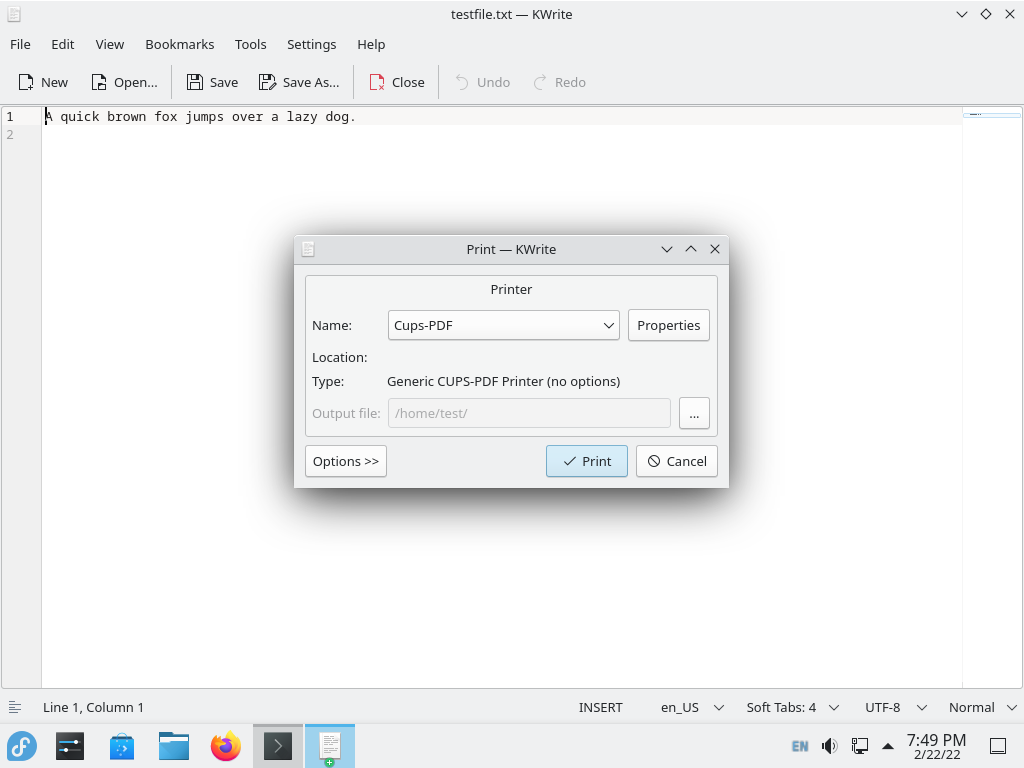1024x768 pixels.
Task: Click the New document toolbar icon
Action: click(26, 82)
